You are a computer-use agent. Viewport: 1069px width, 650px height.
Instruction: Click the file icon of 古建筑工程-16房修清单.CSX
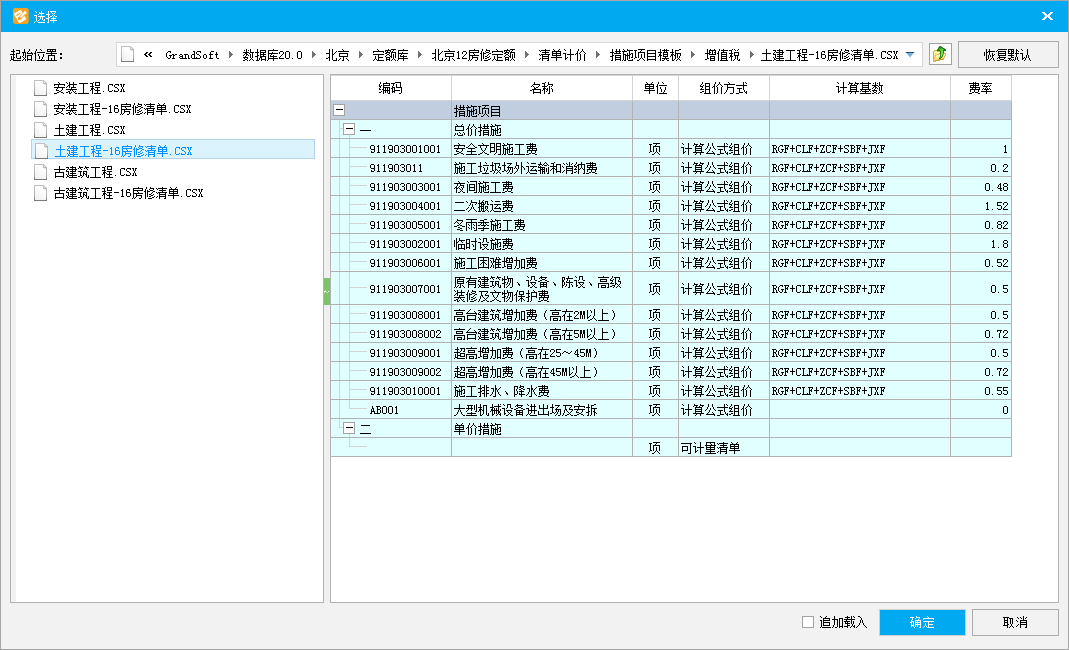pos(41,193)
